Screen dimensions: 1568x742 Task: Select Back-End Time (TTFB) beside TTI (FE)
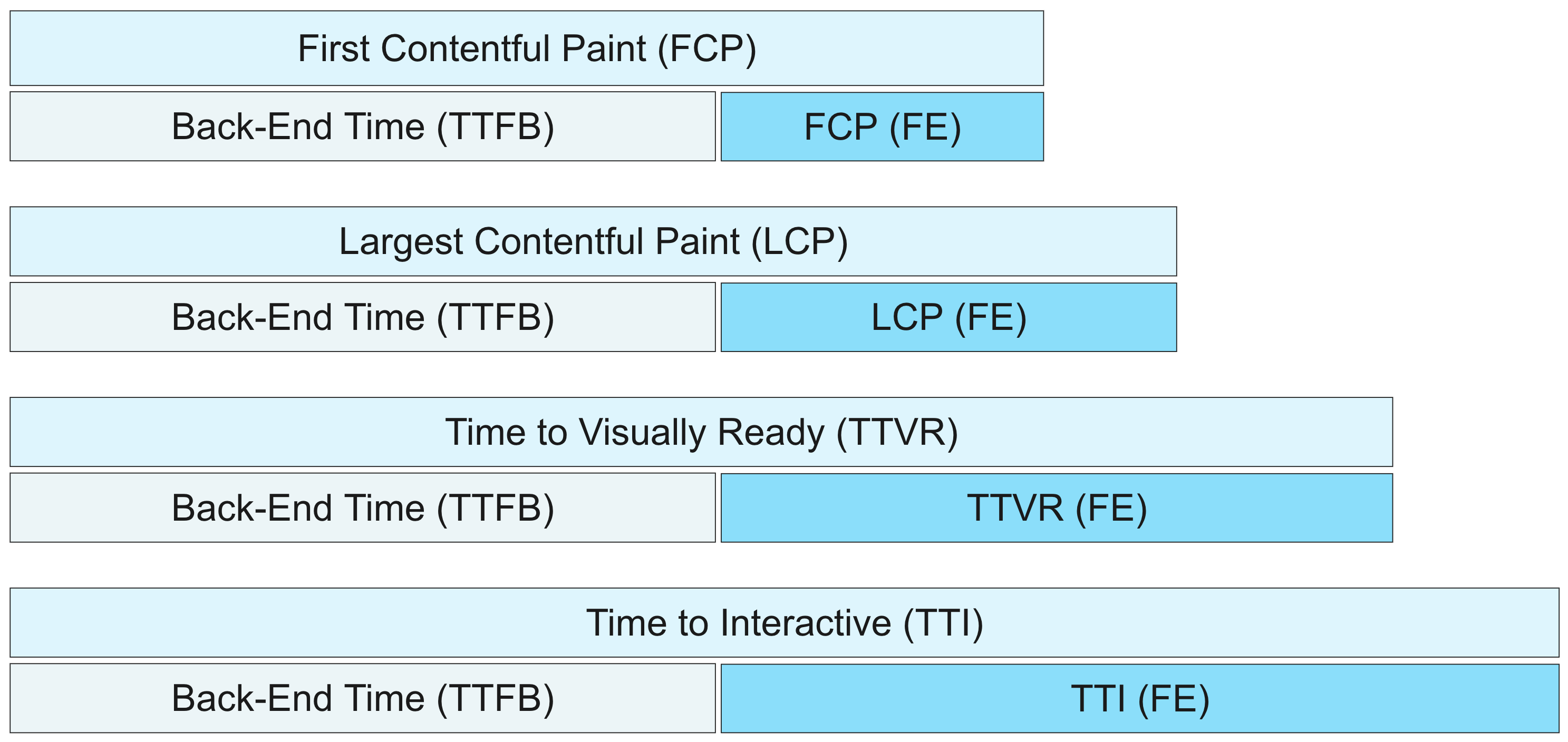point(362,698)
